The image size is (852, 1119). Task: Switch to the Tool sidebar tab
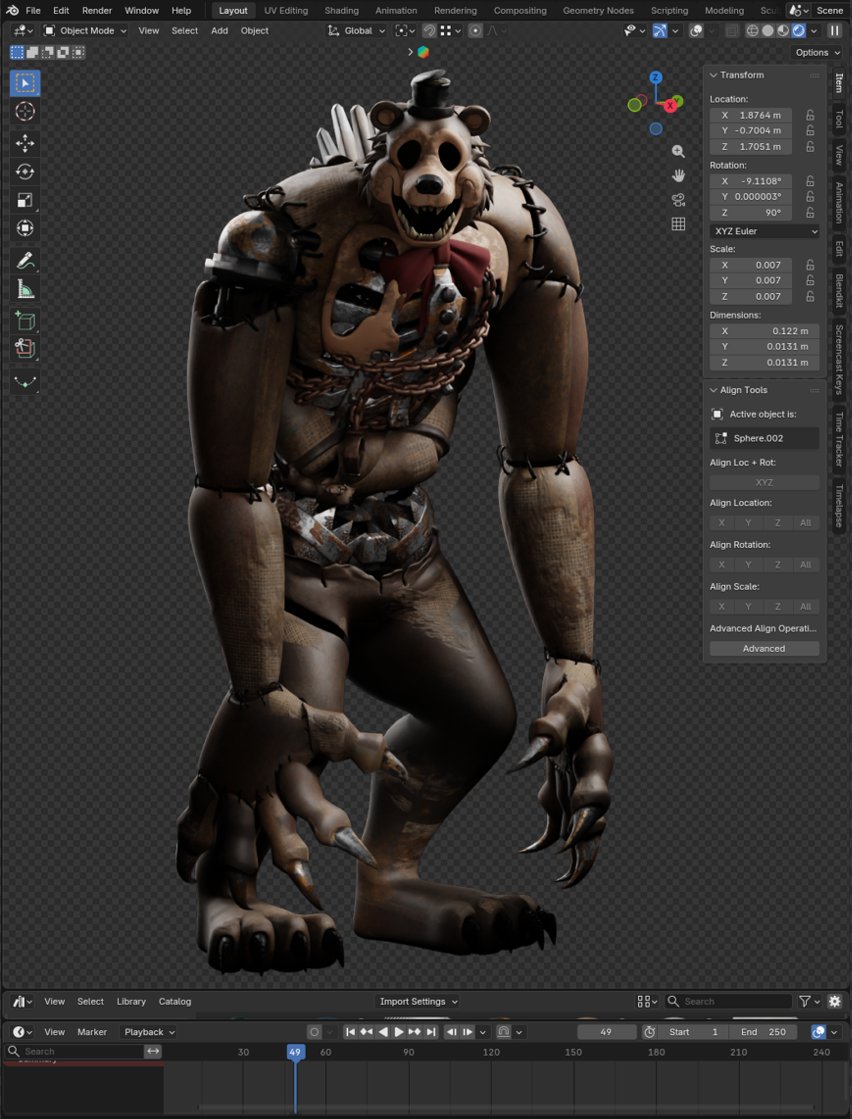pos(839,118)
